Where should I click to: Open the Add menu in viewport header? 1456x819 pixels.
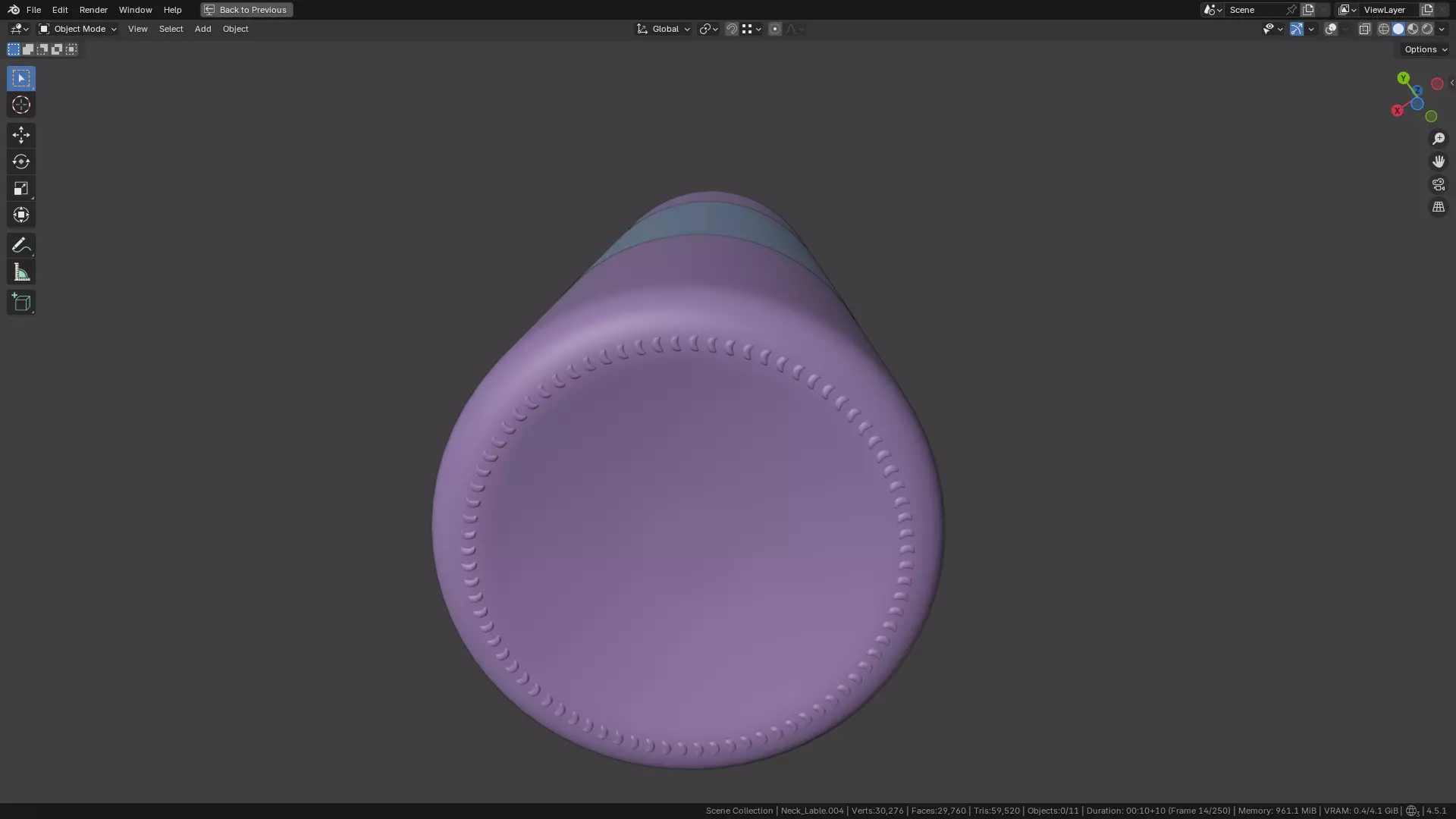(x=202, y=29)
